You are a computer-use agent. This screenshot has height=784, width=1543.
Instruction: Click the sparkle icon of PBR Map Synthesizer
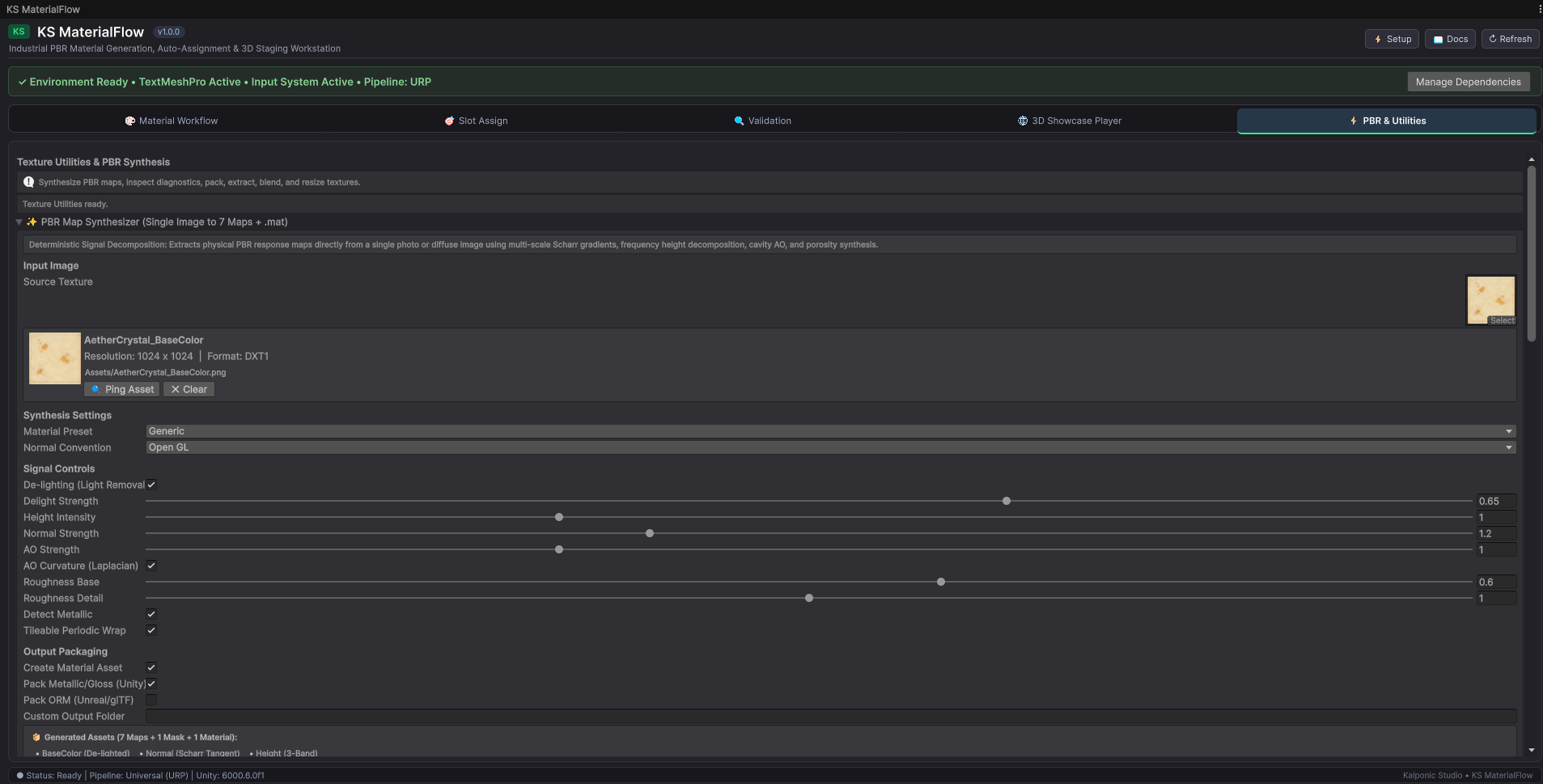(32, 222)
